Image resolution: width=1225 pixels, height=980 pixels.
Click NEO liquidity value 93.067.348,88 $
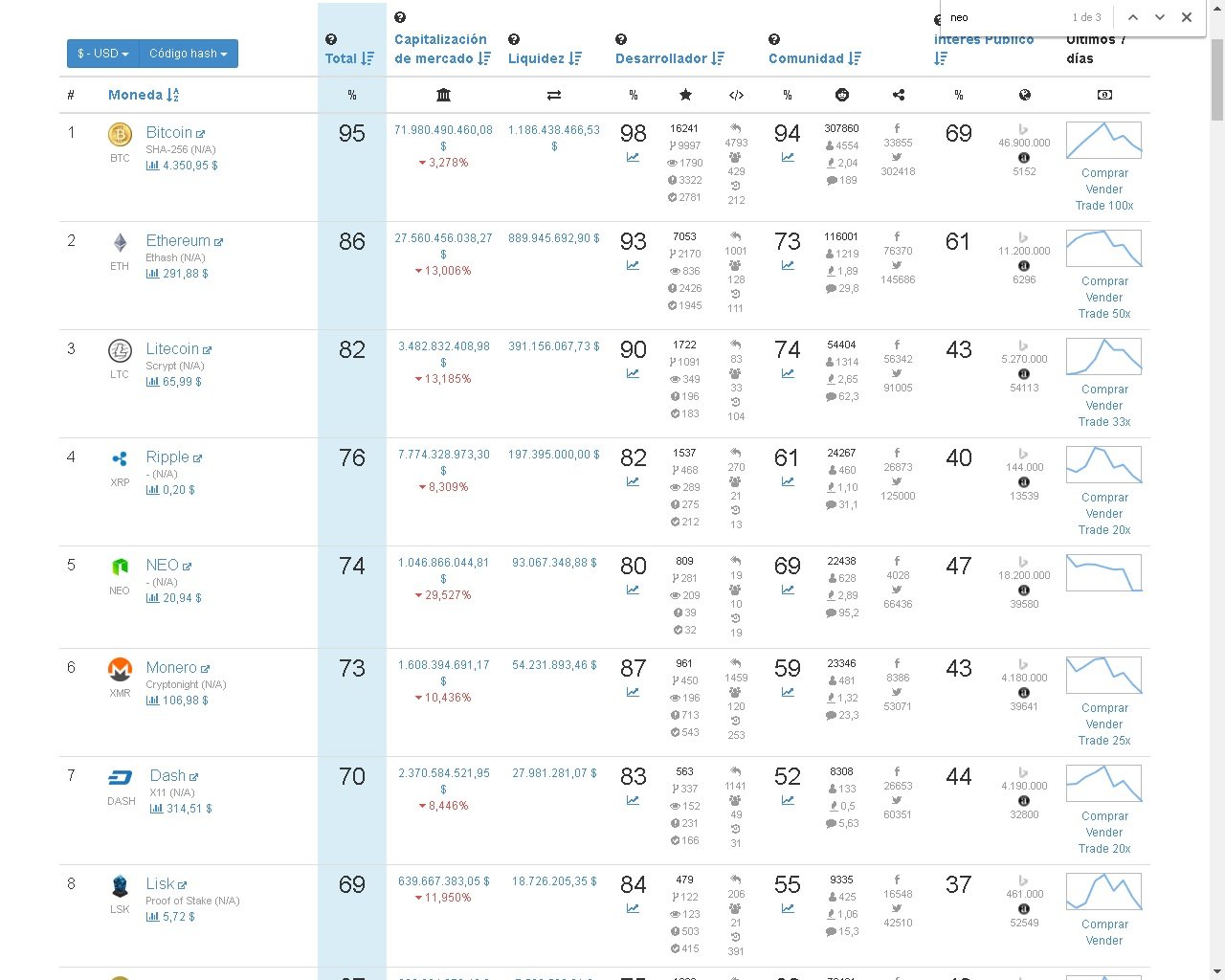coord(554,563)
